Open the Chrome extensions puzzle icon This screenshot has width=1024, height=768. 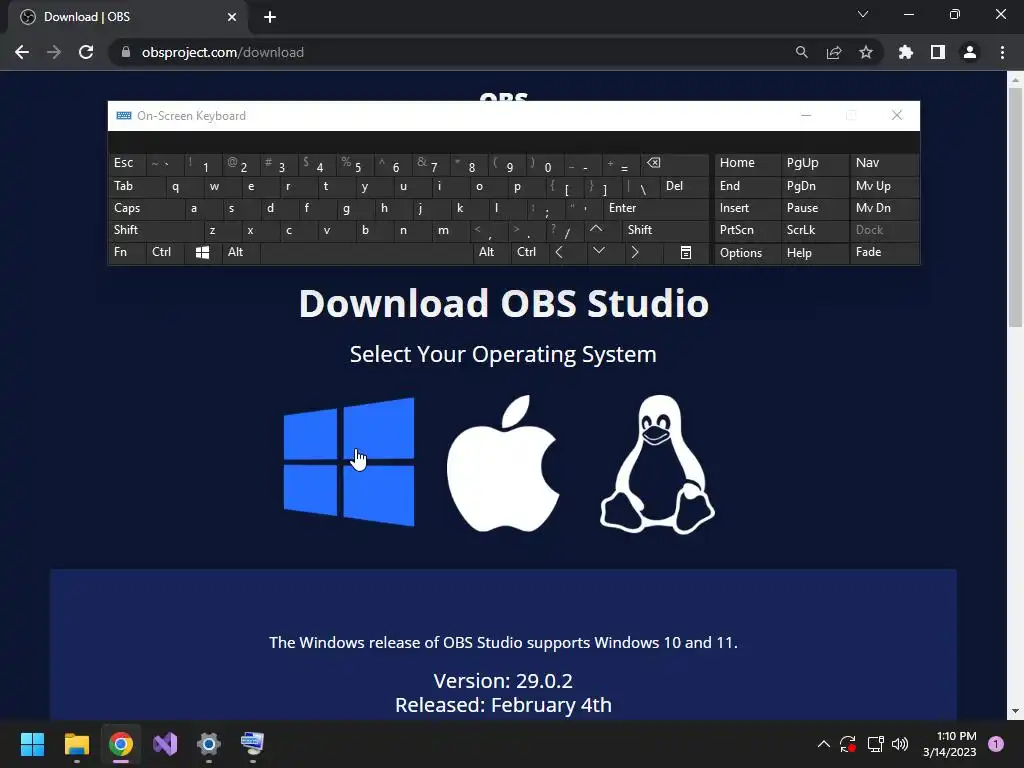pyautogui.click(x=906, y=52)
